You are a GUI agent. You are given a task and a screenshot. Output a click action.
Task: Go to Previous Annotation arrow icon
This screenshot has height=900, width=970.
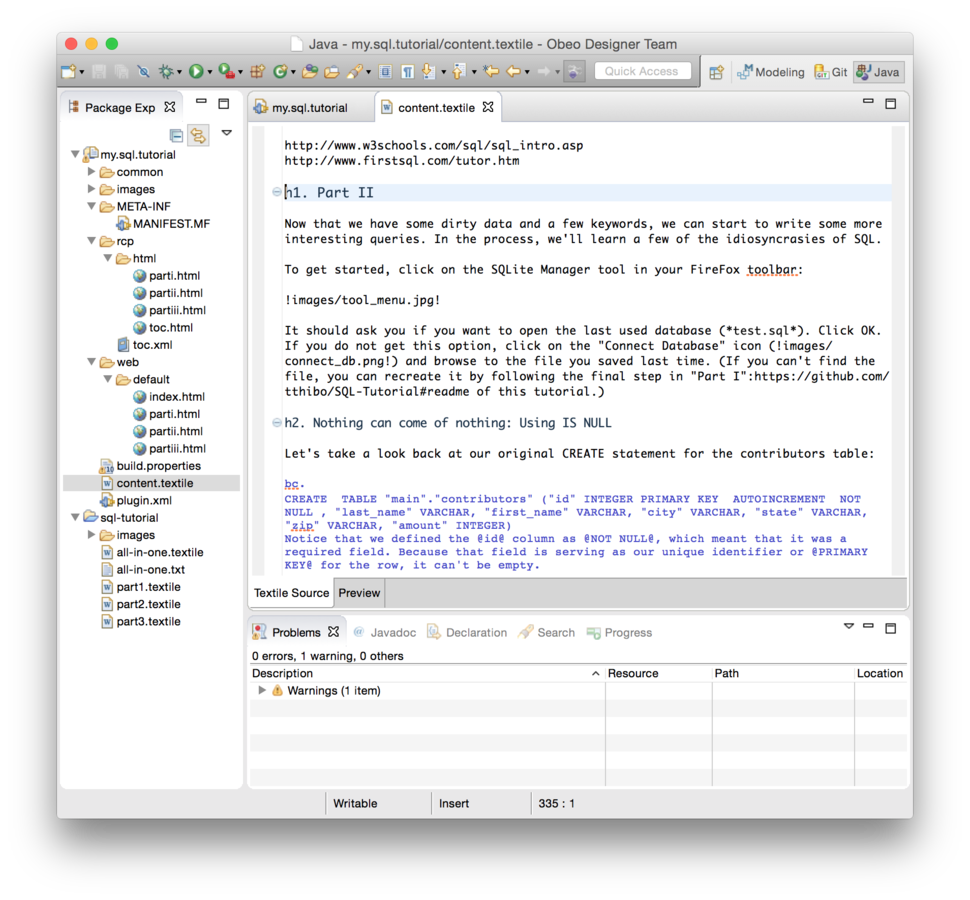(x=458, y=72)
